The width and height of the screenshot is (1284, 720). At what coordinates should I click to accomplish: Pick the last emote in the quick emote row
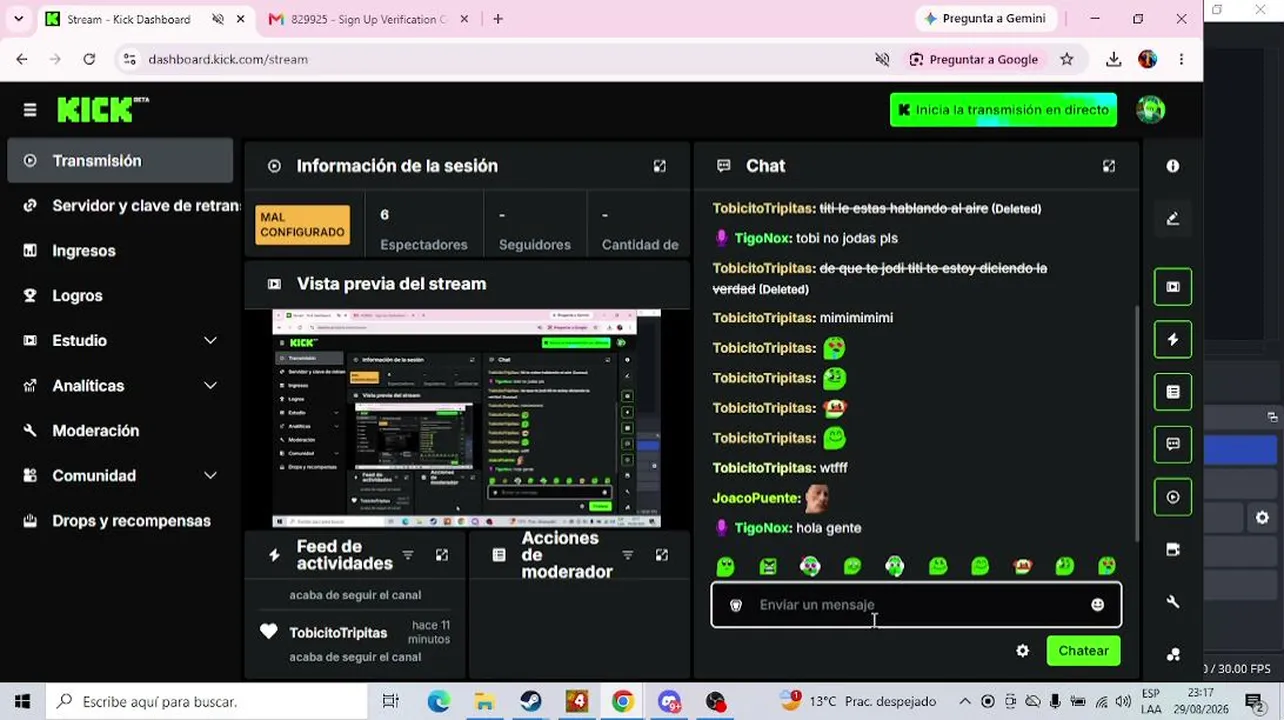pos(1107,567)
